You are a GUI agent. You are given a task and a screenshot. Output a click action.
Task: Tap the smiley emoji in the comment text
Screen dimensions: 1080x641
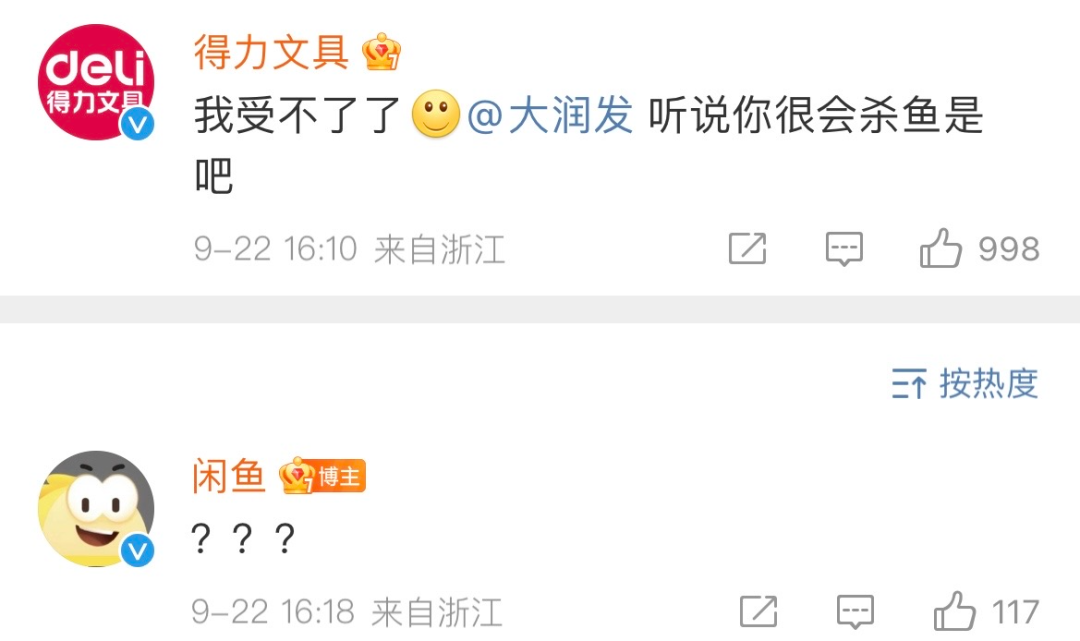pos(435,114)
